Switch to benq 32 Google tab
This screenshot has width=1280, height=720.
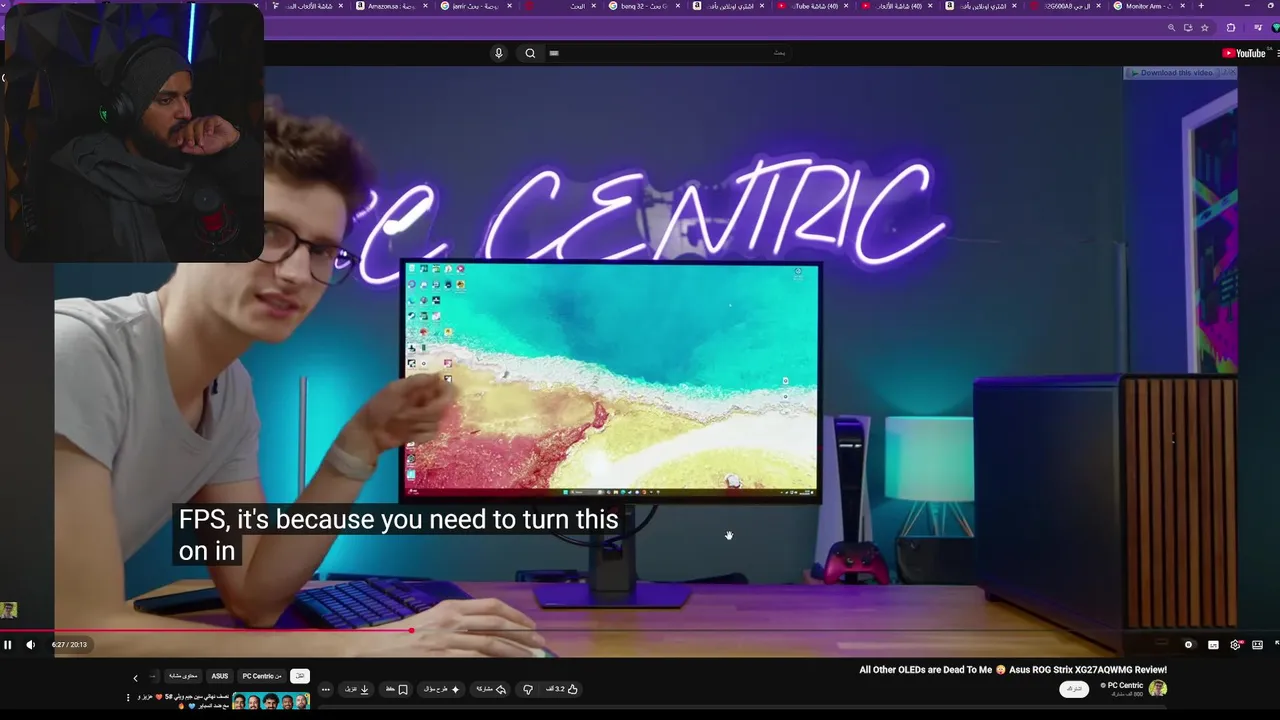click(x=644, y=6)
